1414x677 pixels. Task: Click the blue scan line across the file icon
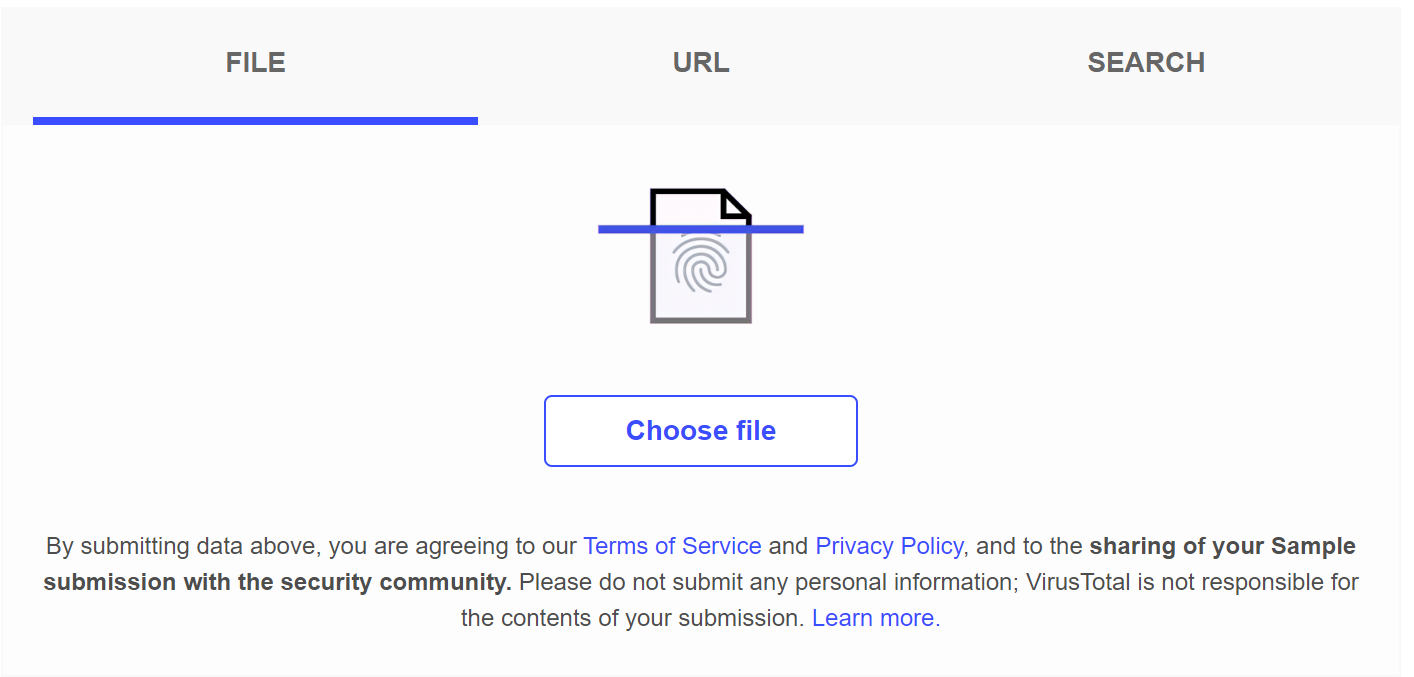click(x=620, y=229)
